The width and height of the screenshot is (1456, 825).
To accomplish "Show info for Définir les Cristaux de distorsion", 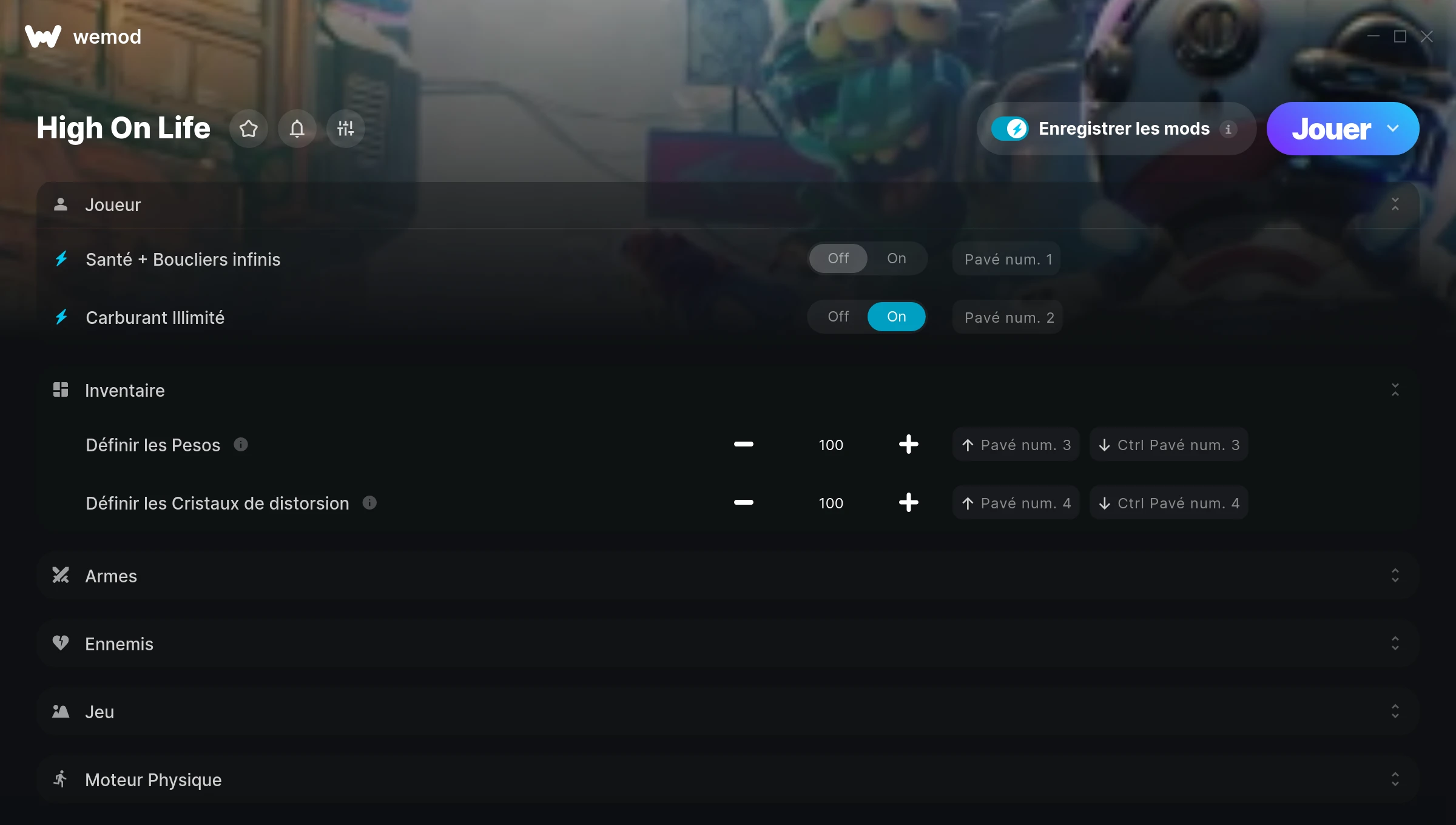I will pos(369,503).
